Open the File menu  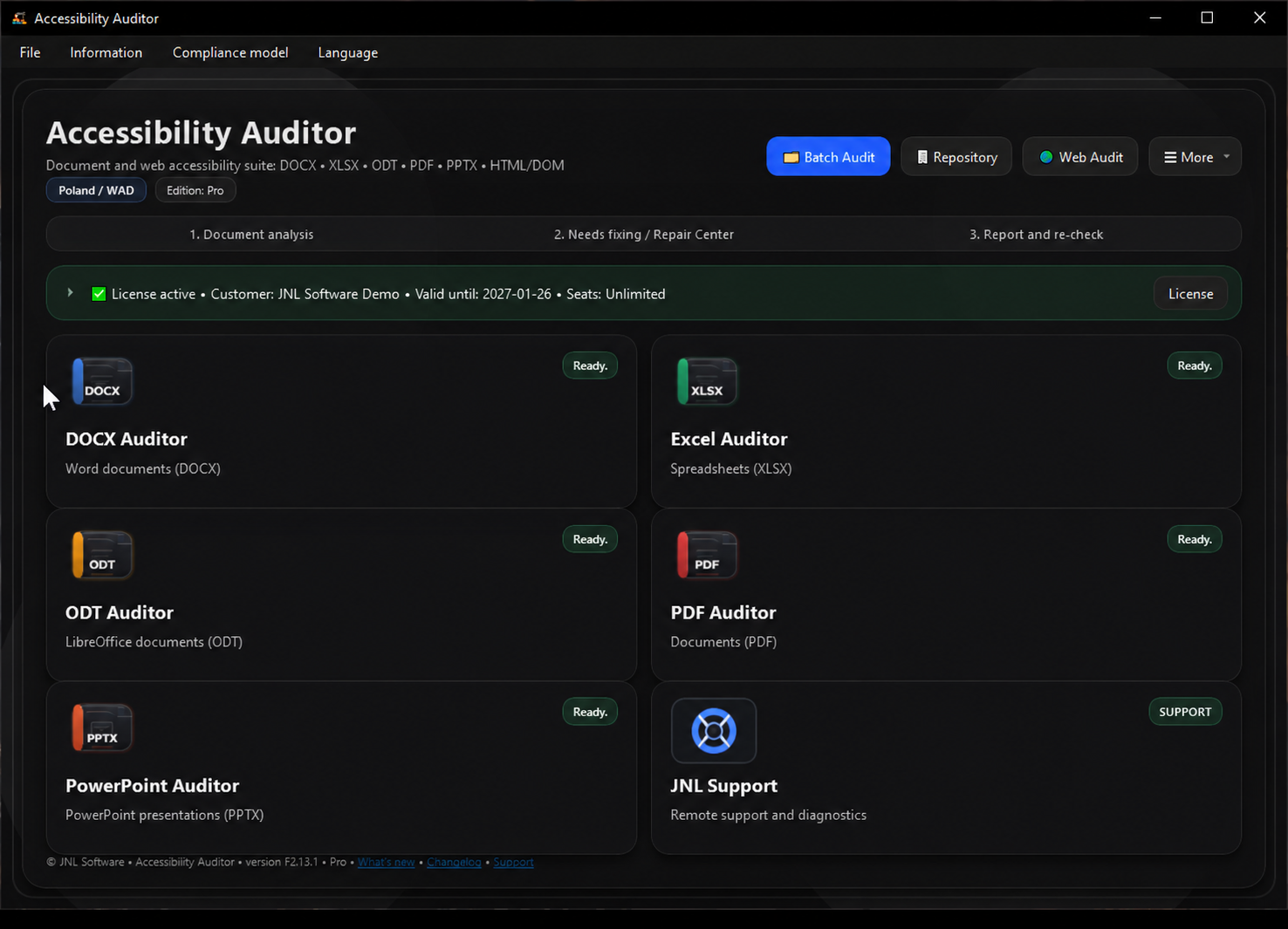(x=31, y=52)
